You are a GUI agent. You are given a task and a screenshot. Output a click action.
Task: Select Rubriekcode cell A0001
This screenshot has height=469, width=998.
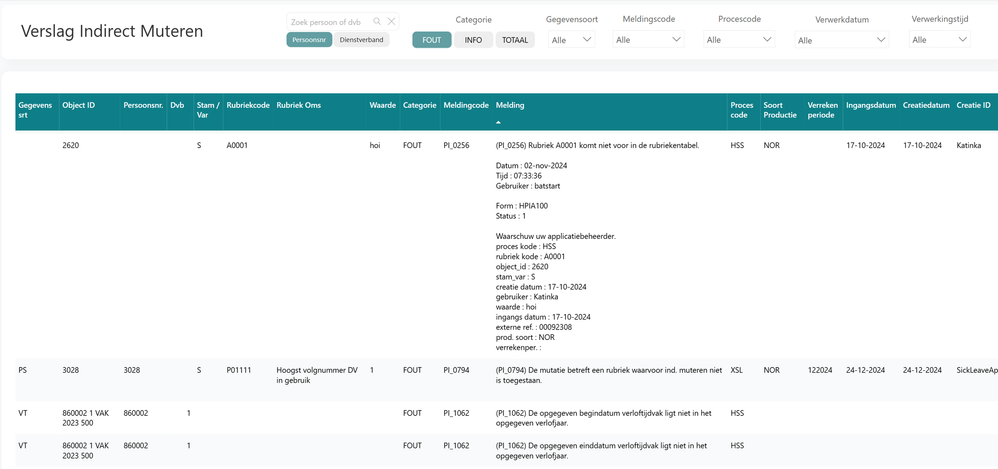pyautogui.click(x=237, y=145)
